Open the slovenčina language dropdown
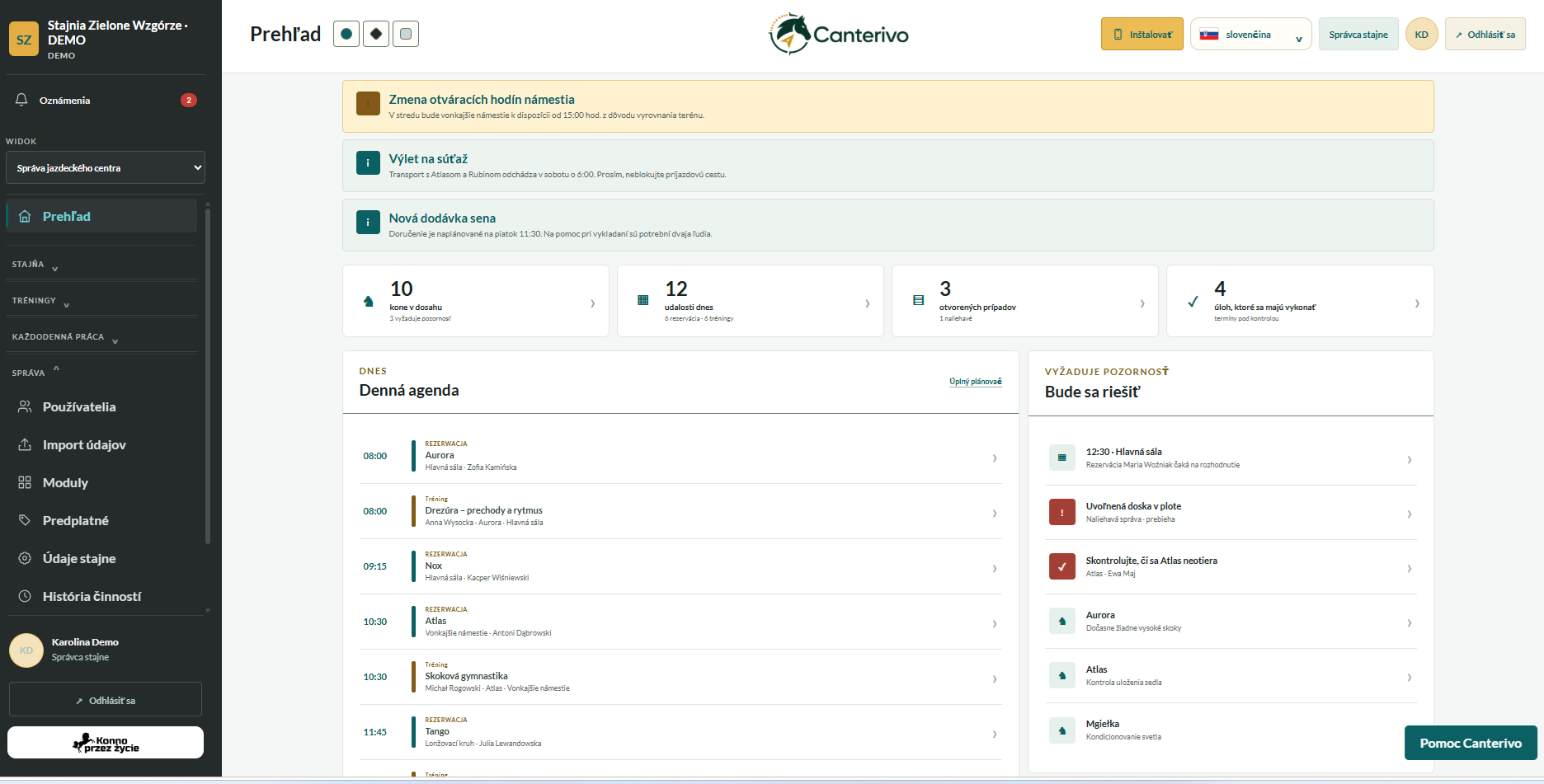This screenshot has width=1544, height=784. [1250, 34]
